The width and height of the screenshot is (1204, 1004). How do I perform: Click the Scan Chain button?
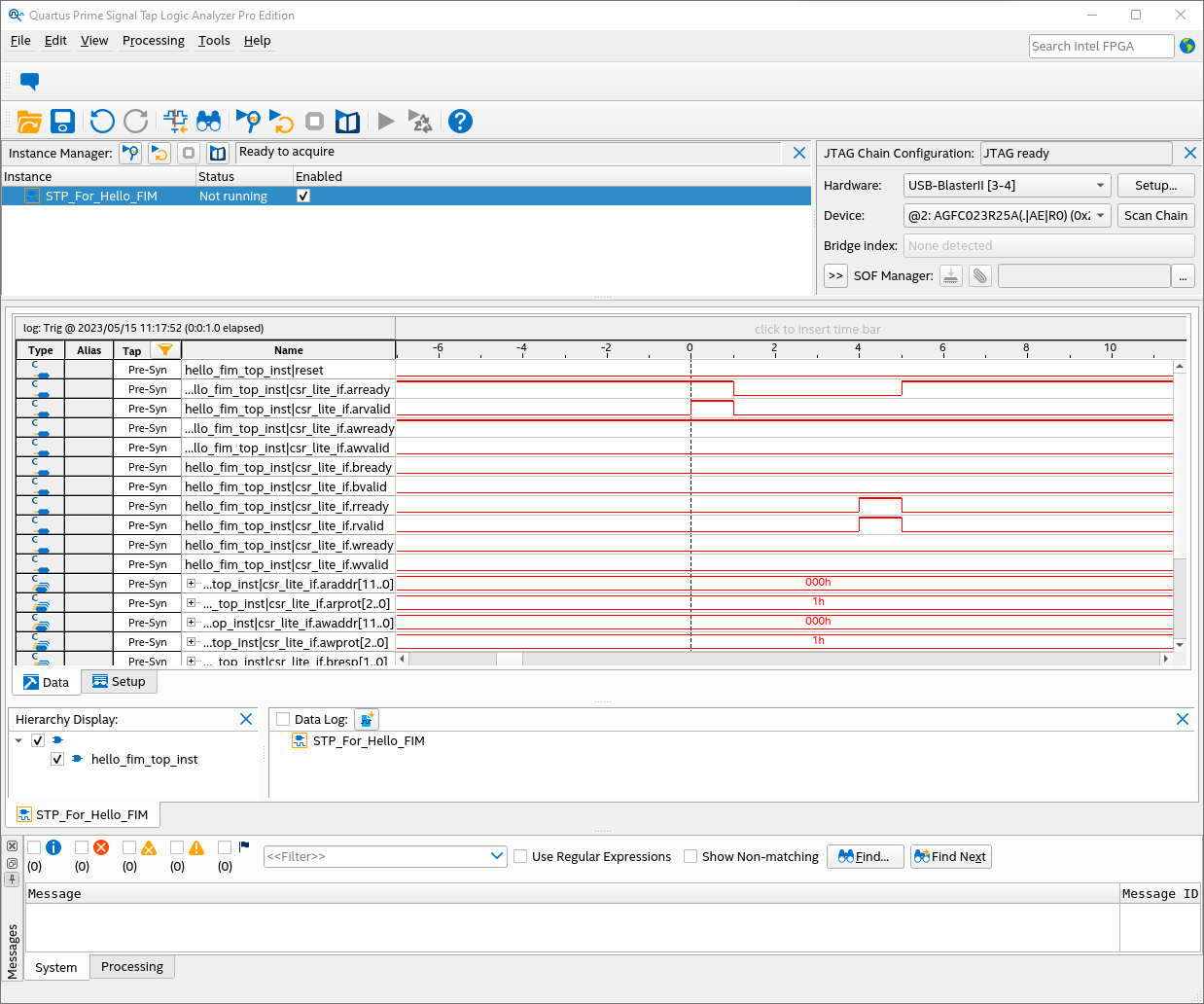point(1155,216)
